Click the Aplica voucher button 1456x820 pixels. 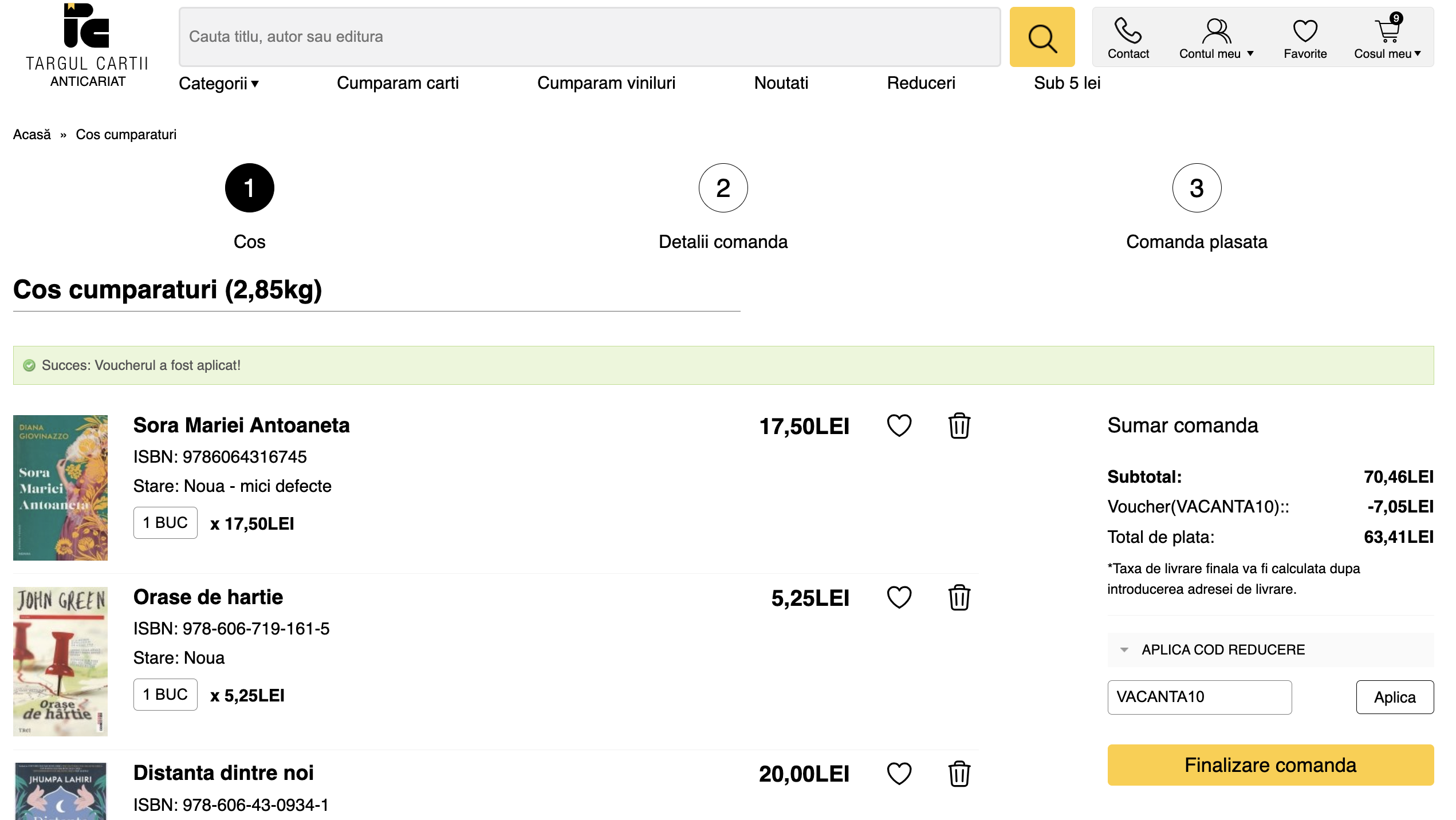(1394, 697)
